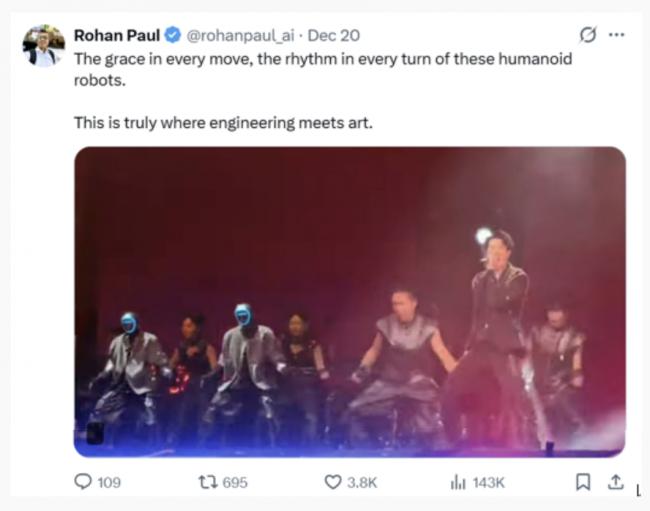Click the blue verified badge
This screenshot has height=511, width=650.
coord(173,36)
